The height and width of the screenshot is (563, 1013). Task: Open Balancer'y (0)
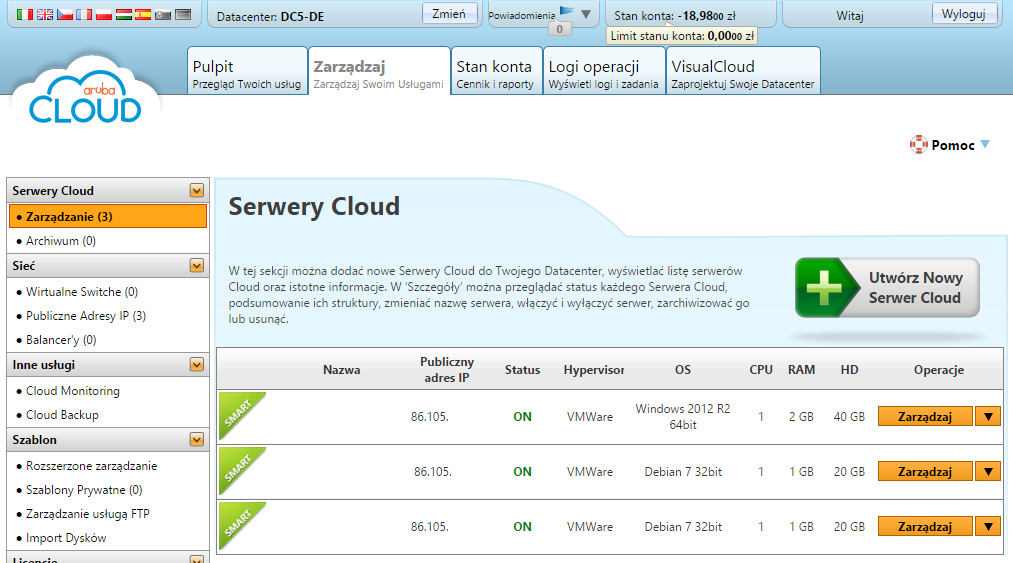(61, 340)
